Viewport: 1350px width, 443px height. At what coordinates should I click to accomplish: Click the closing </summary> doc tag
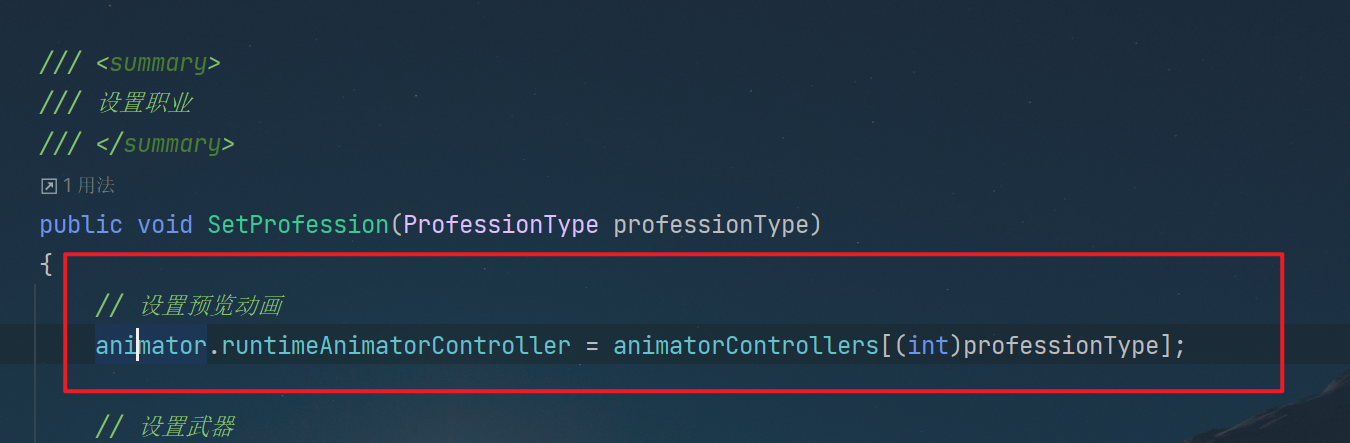pyautogui.click(x=165, y=144)
